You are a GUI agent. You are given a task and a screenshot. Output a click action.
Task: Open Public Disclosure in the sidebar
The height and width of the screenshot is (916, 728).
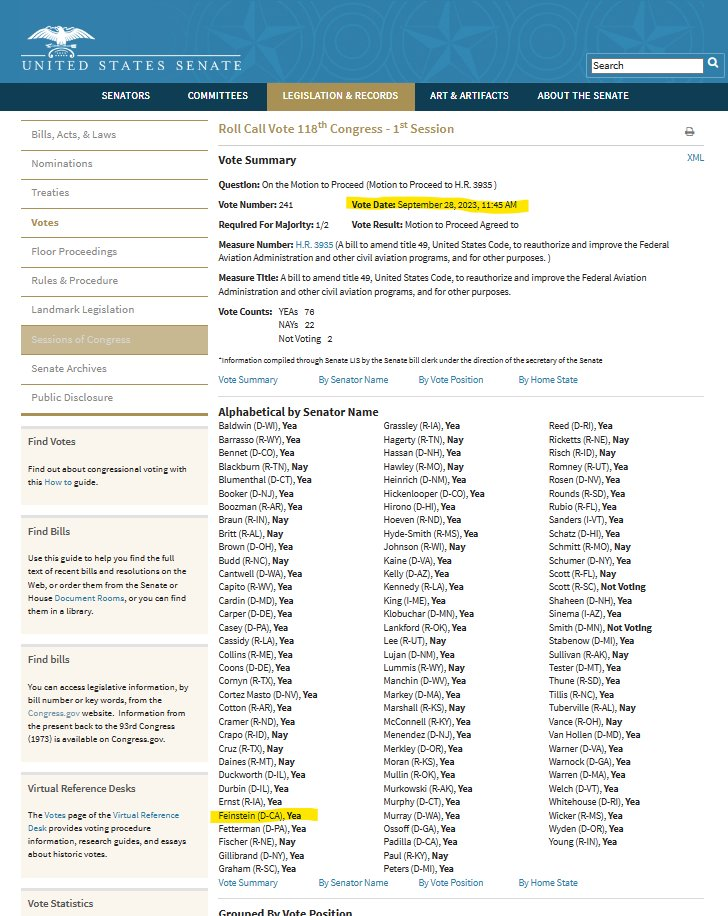(x=72, y=397)
